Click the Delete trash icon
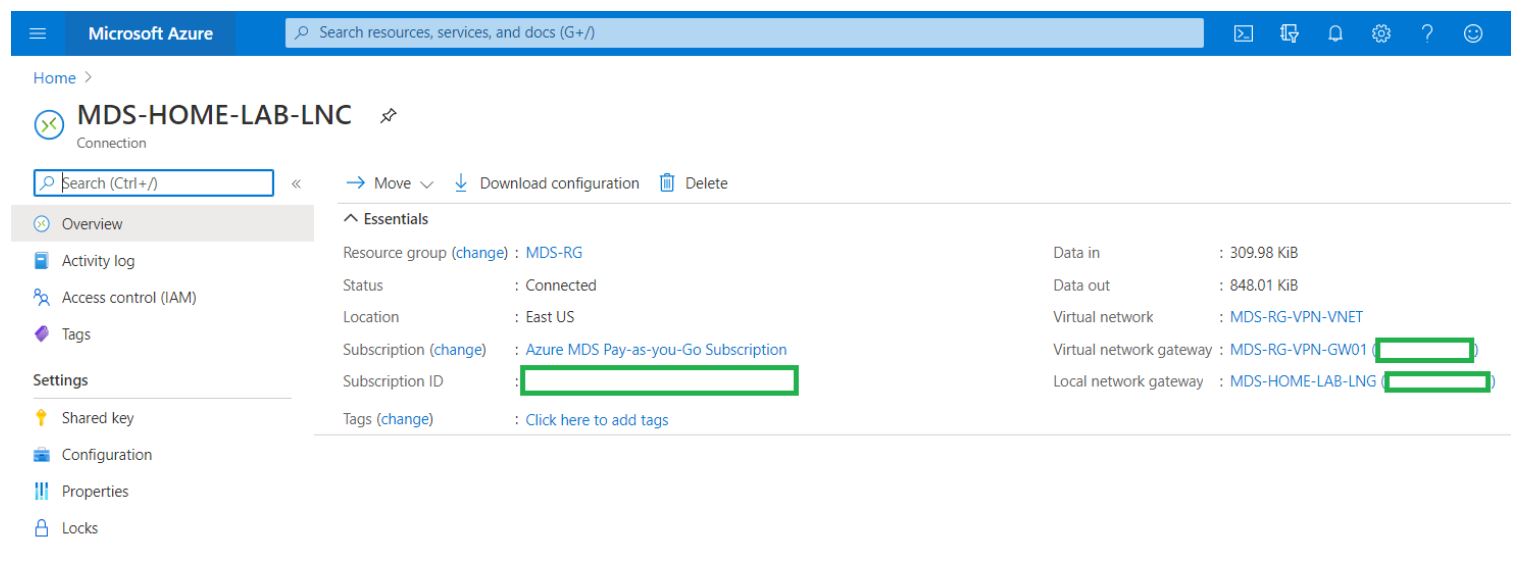This screenshot has width=1526, height=573. click(x=667, y=183)
